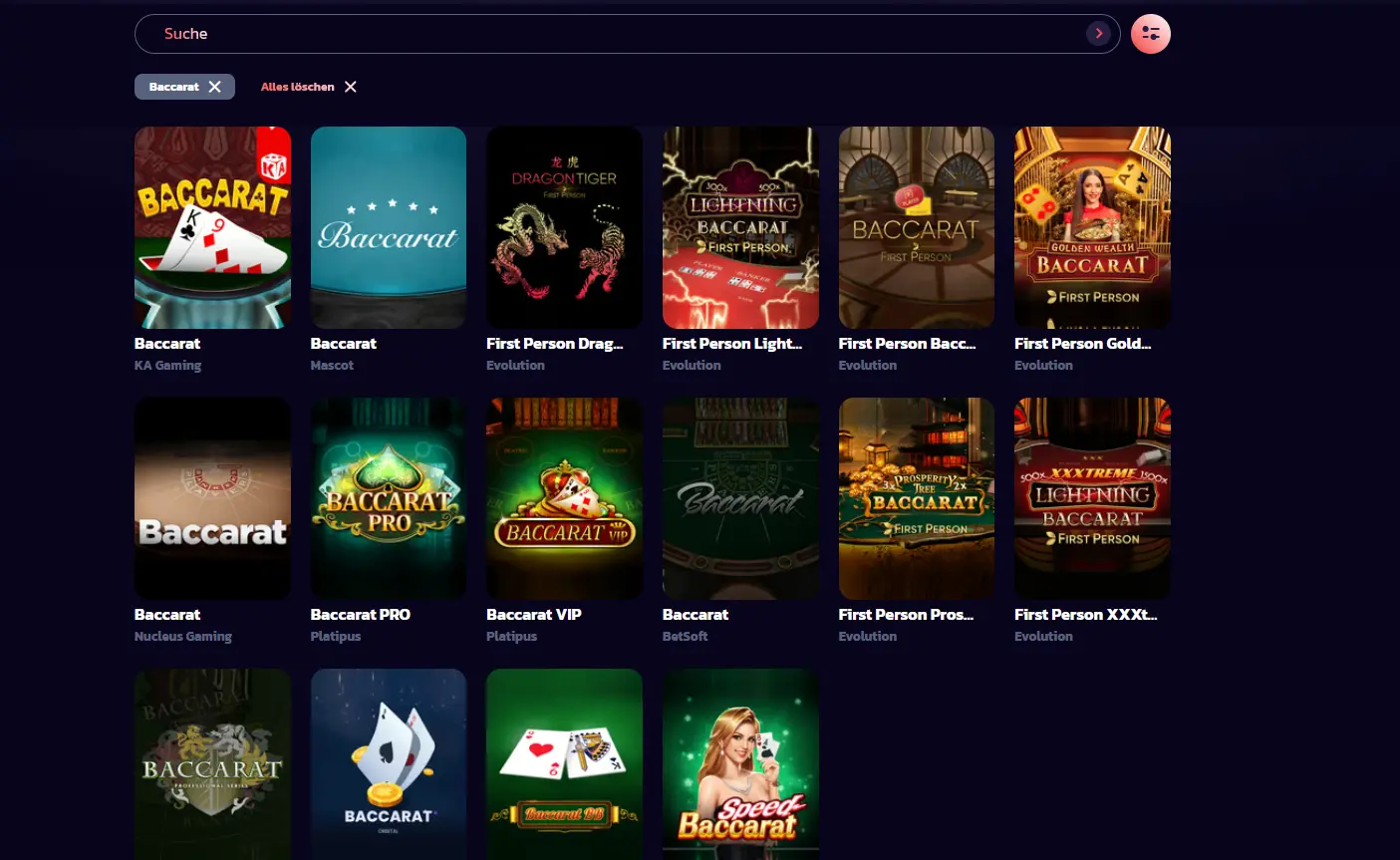Click Platipus label under Baccarat PRO
This screenshot has width=1400, height=860.
point(336,637)
